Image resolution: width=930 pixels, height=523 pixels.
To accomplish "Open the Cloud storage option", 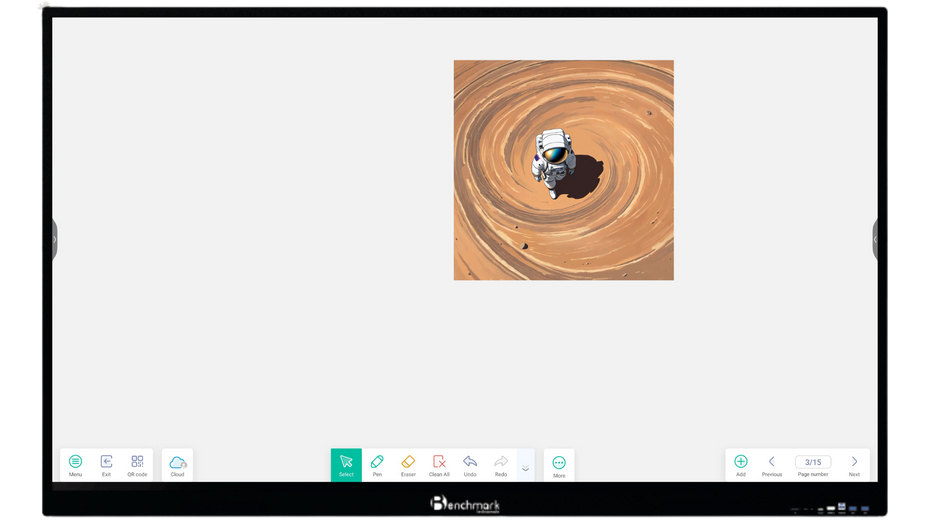I will pos(177,465).
